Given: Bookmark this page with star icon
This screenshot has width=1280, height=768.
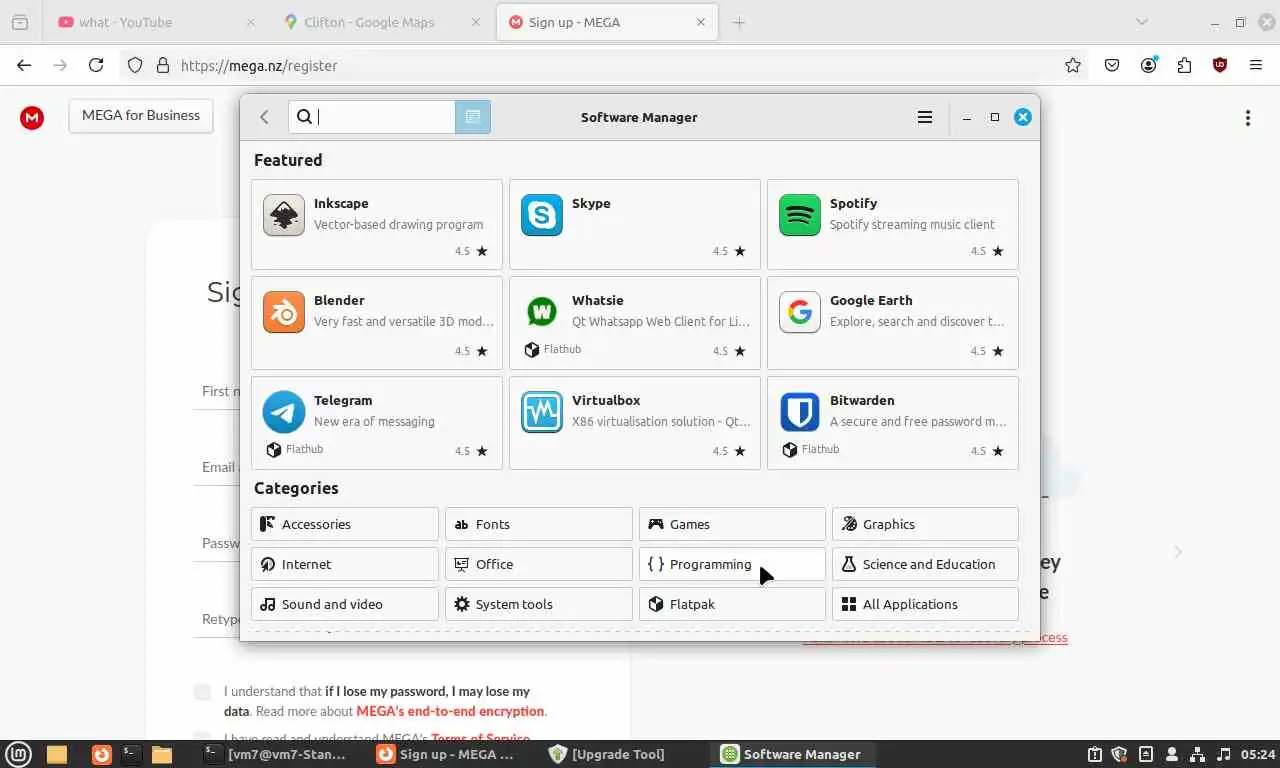Looking at the screenshot, I should (1073, 65).
